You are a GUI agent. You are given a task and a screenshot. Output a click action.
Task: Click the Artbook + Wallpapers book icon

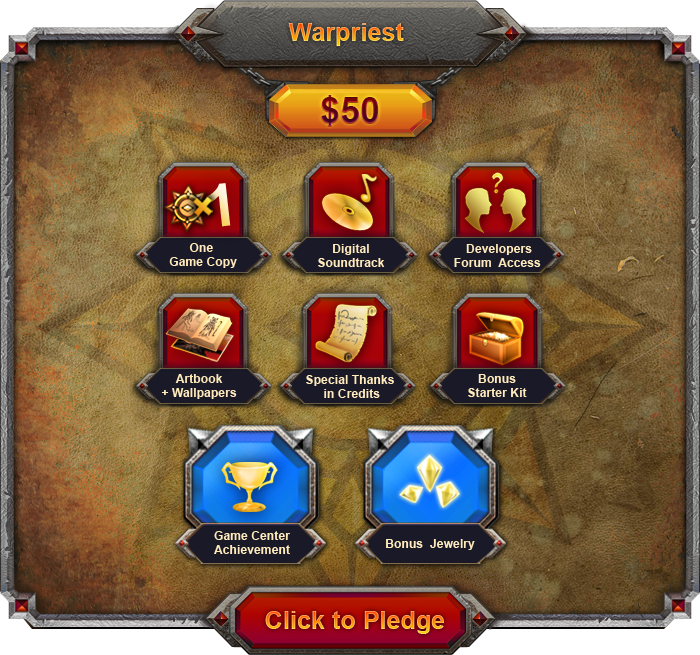(203, 333)
